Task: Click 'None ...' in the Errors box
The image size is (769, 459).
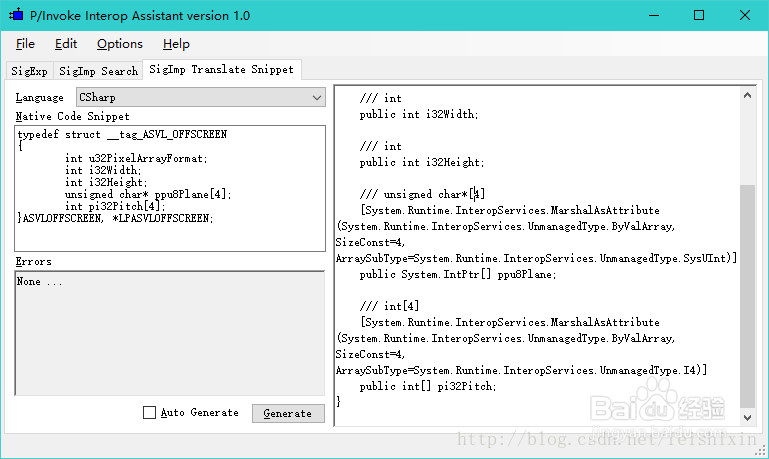Action: (x=39, y=281)
